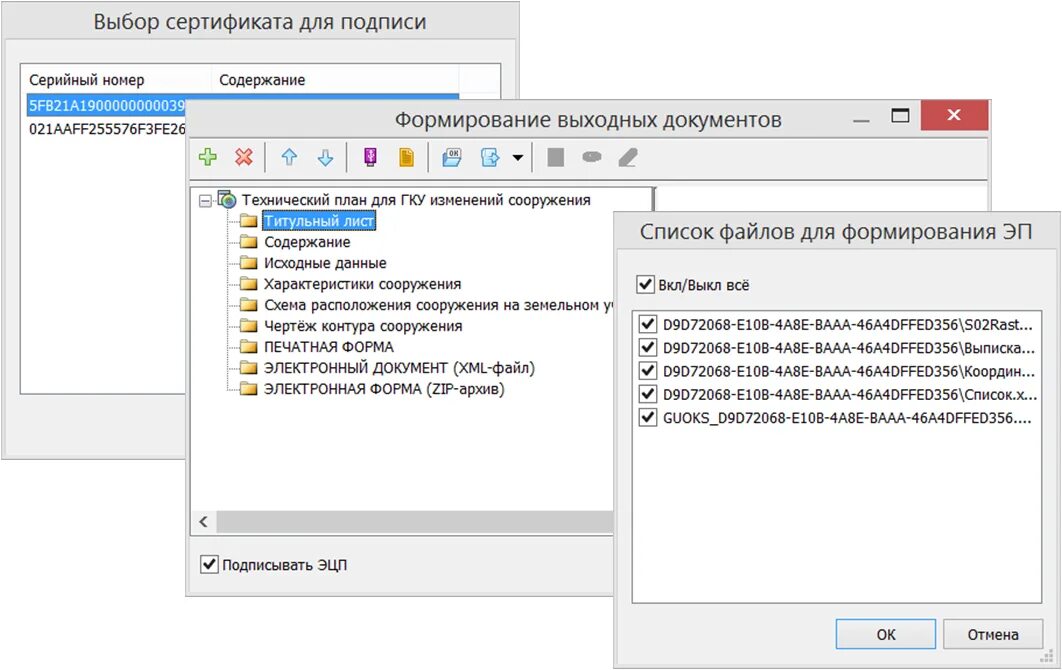Select the Содержание tree item

(x=308, y=241)
